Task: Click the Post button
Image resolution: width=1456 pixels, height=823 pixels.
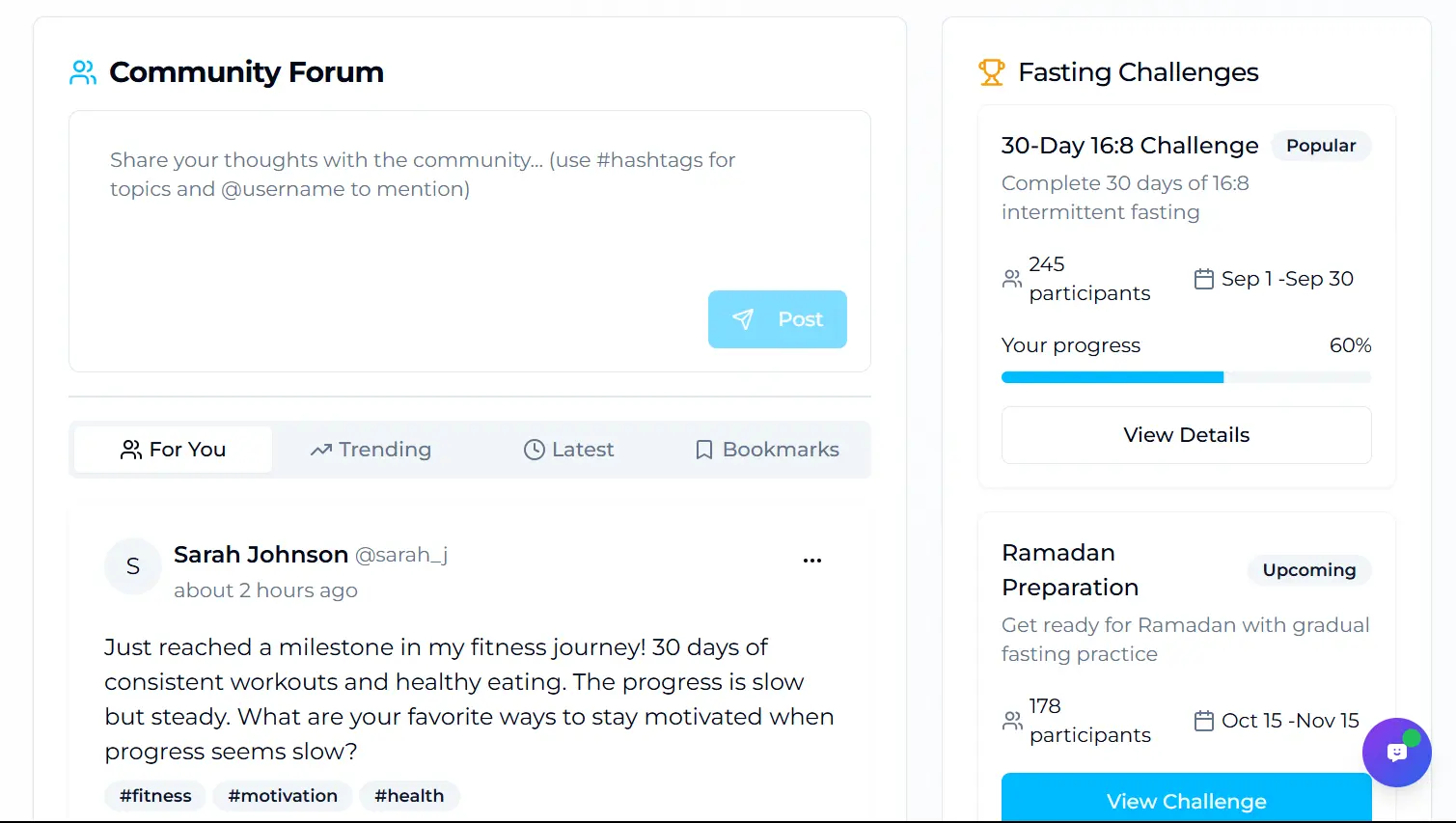Action: click(778, 319)
